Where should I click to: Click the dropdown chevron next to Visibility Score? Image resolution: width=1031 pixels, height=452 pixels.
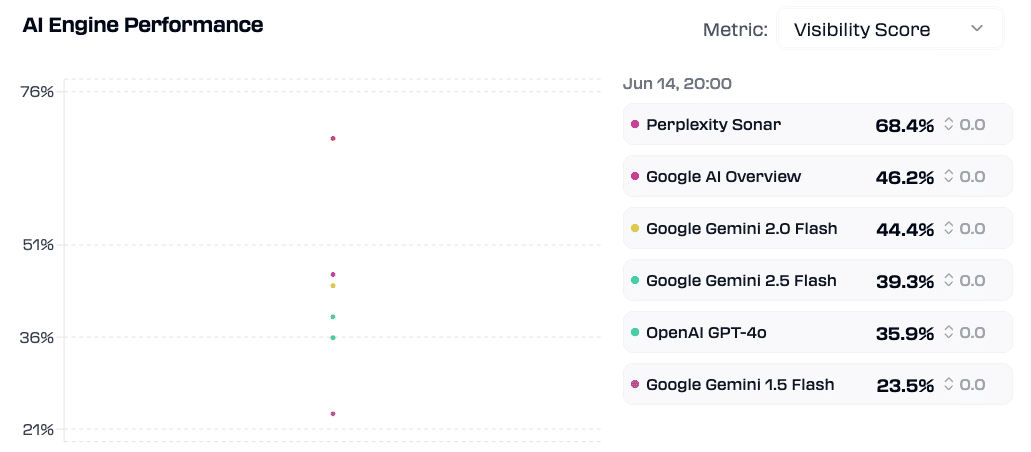click(977, 28)
